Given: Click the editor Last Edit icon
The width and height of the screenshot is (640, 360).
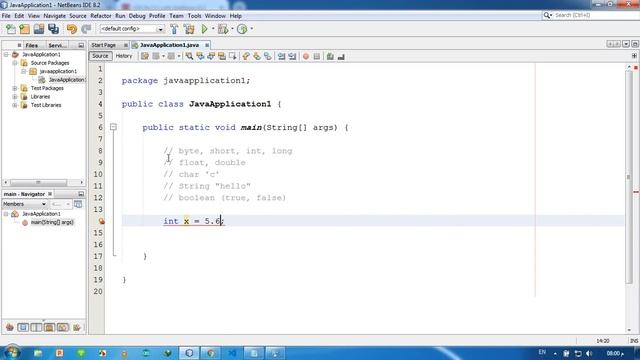Looking at the screenshot, I should click(144, 56).
